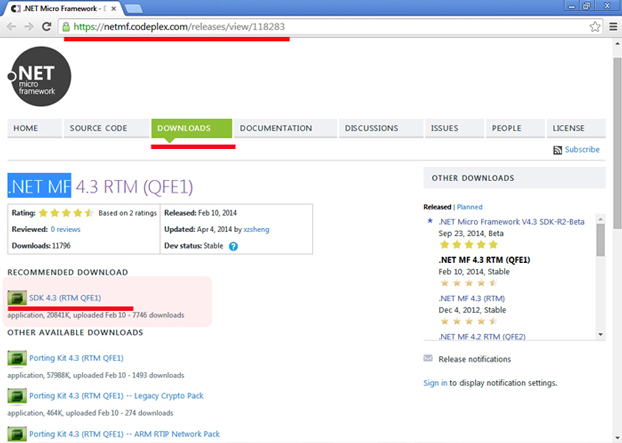Download SDK 4.3 (RTM QFE1)
The width and height of the screenshot is (622, 443).
(65, 298)
